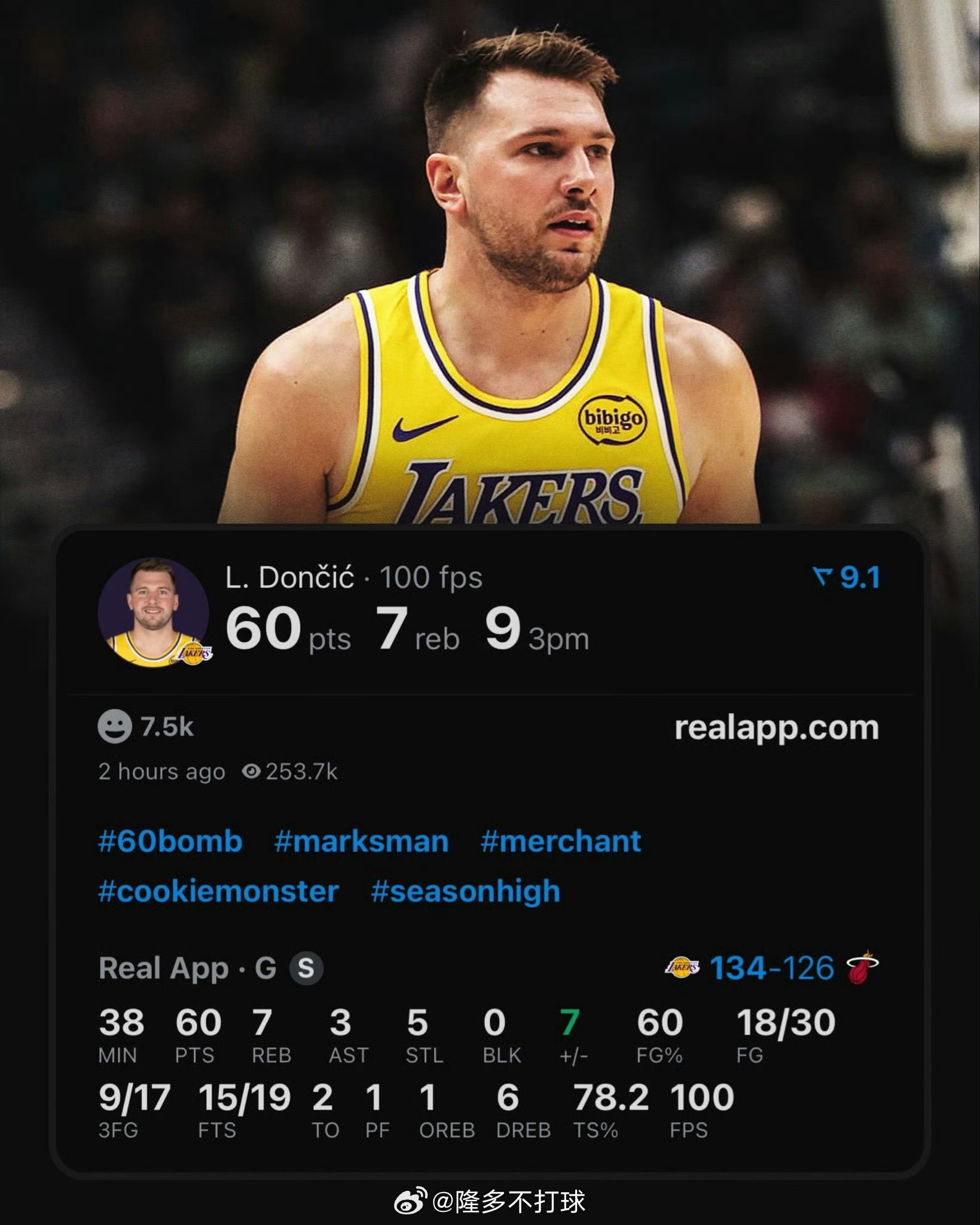Click the Miami Heat logo
980x1225 pixels.
coord(863,968)
